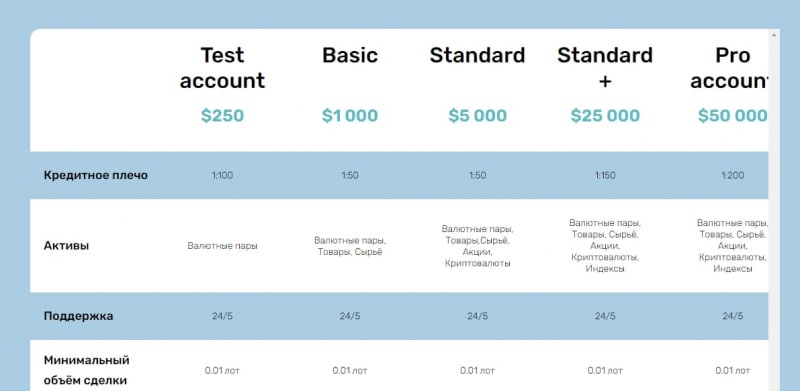The height and width of the screenshot is (391, 800).
Task: Click the Кредитное плечо row label
Action: tap(96, 175)
